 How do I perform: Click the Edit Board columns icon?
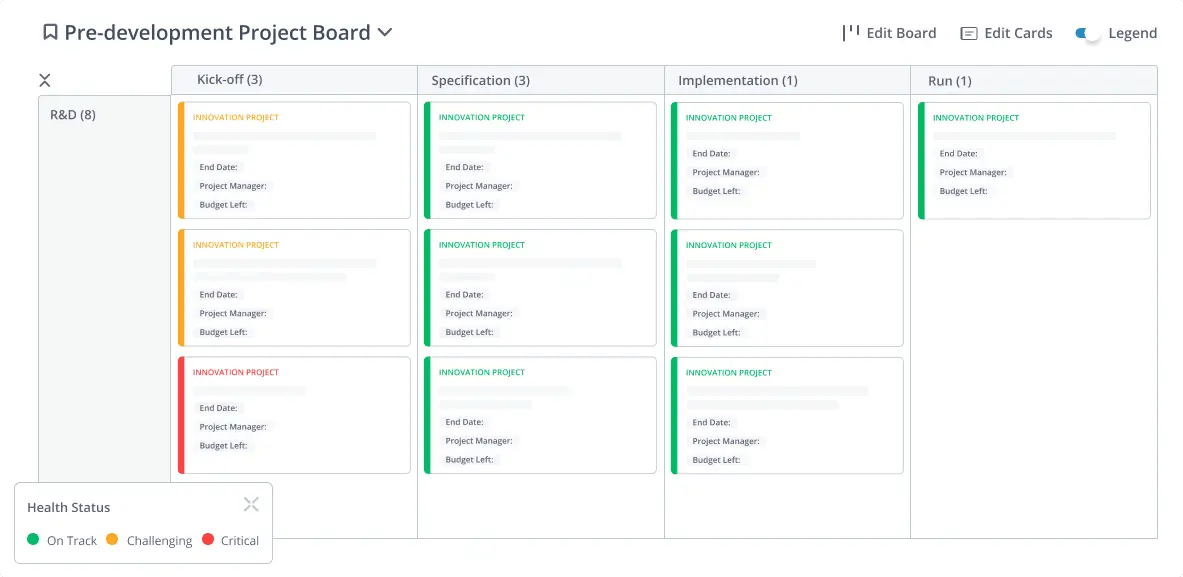click(851, 32)
